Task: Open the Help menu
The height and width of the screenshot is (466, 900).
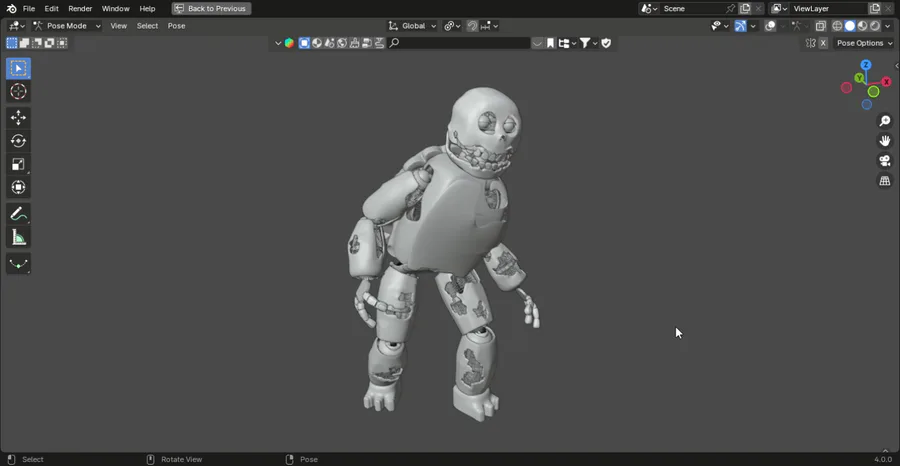Action: click(x=148, y=9)
